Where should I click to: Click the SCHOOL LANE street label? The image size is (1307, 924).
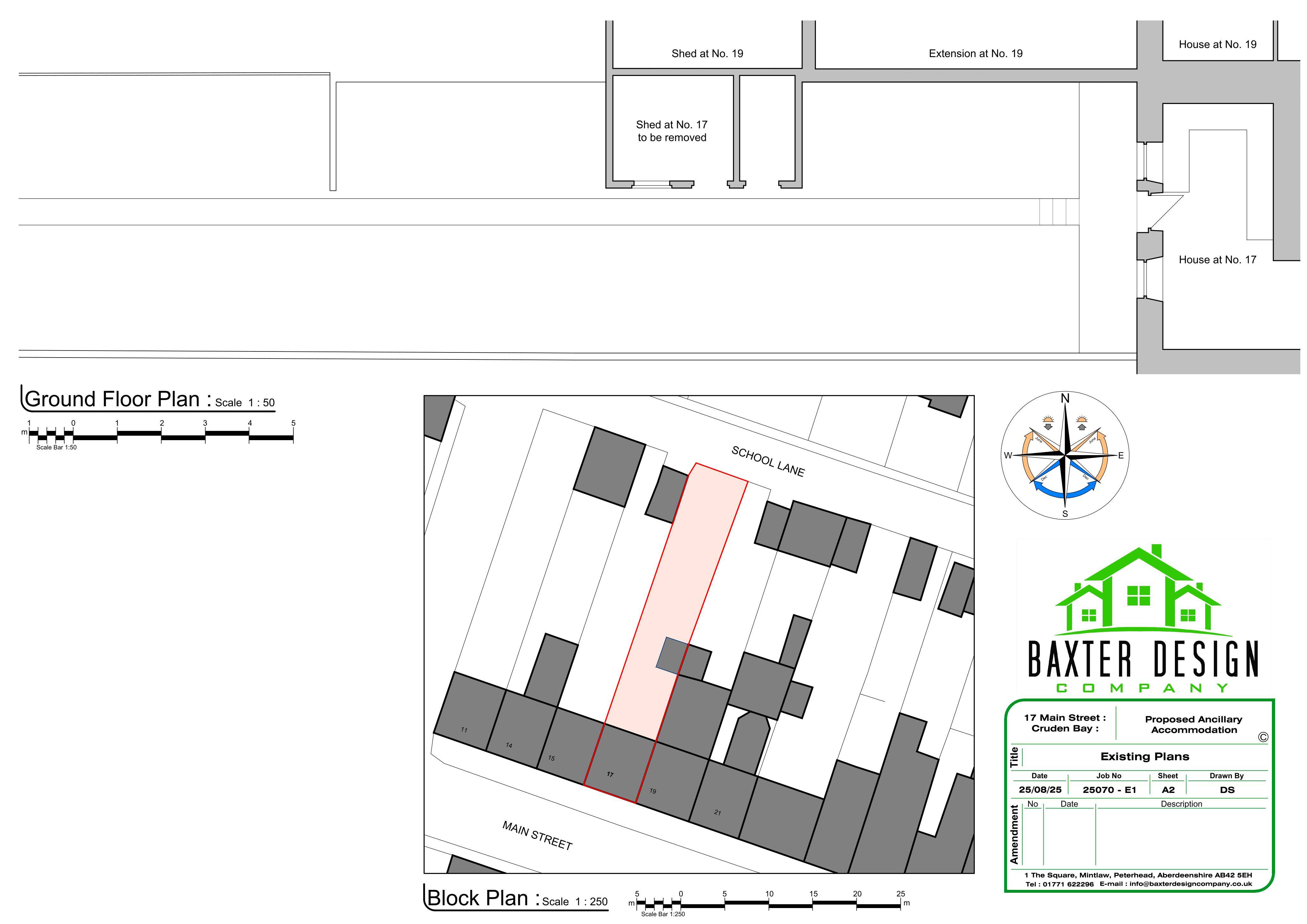point(767,462)
